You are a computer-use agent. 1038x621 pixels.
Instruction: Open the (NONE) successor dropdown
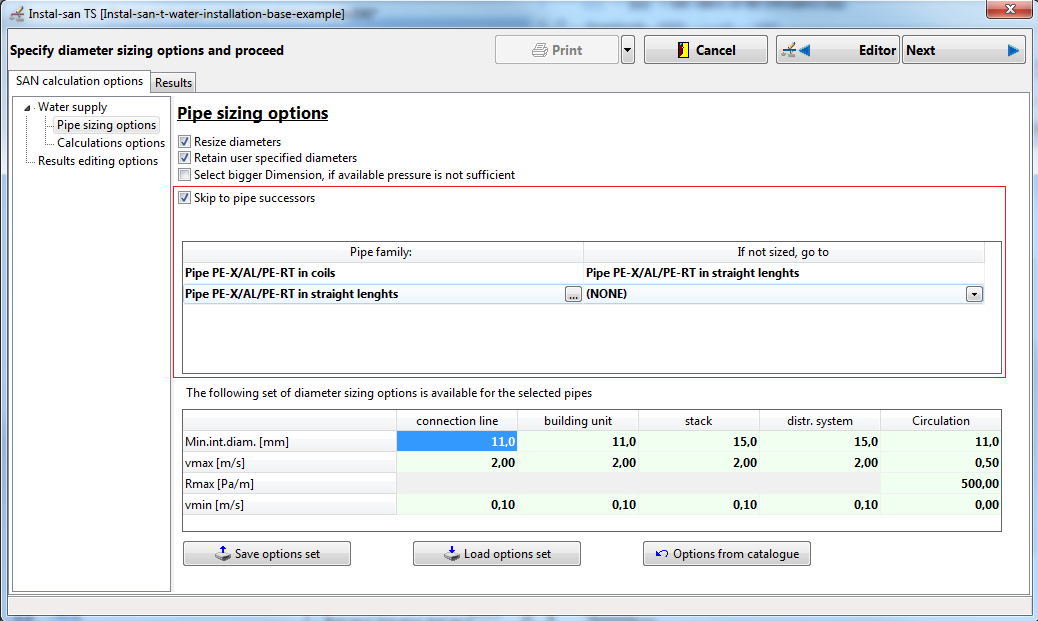974,294
